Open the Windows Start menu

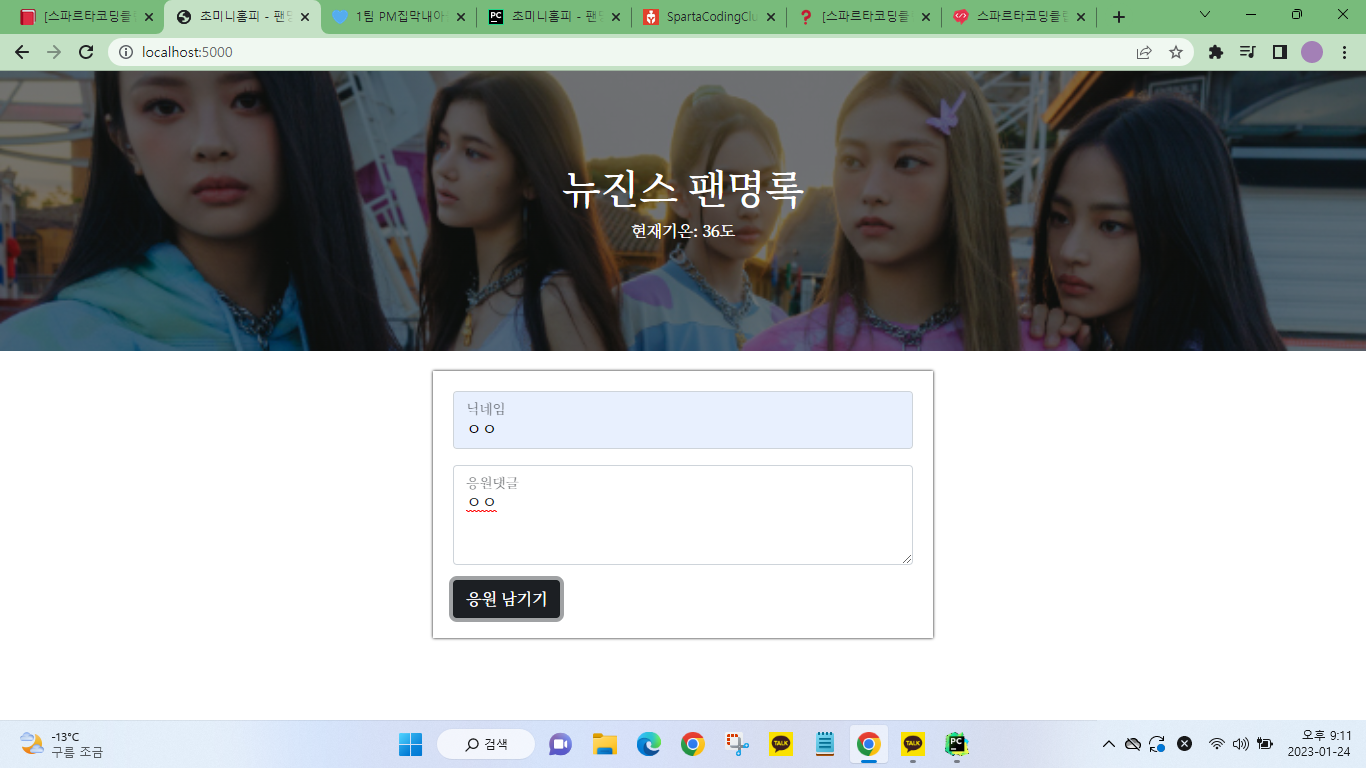tap(410, 744)
